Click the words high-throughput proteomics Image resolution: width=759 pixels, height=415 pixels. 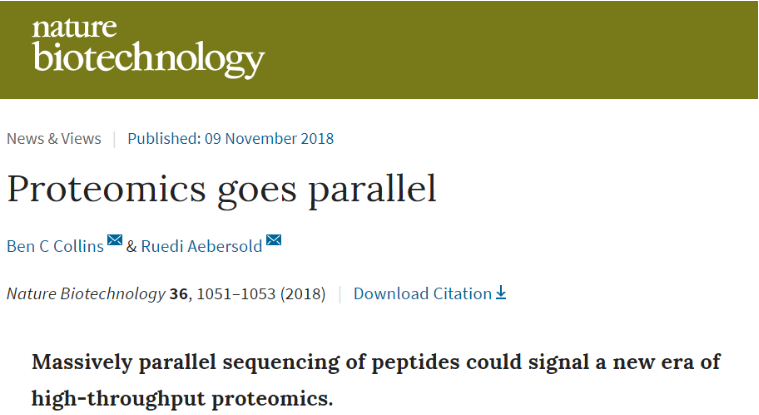[182, 397]
